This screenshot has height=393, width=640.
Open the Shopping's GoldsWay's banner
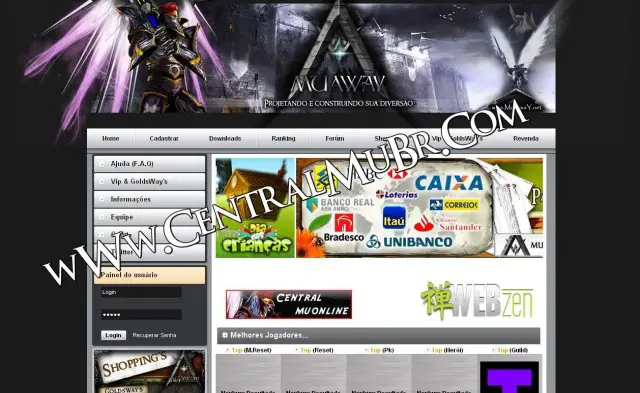(150, 371)
